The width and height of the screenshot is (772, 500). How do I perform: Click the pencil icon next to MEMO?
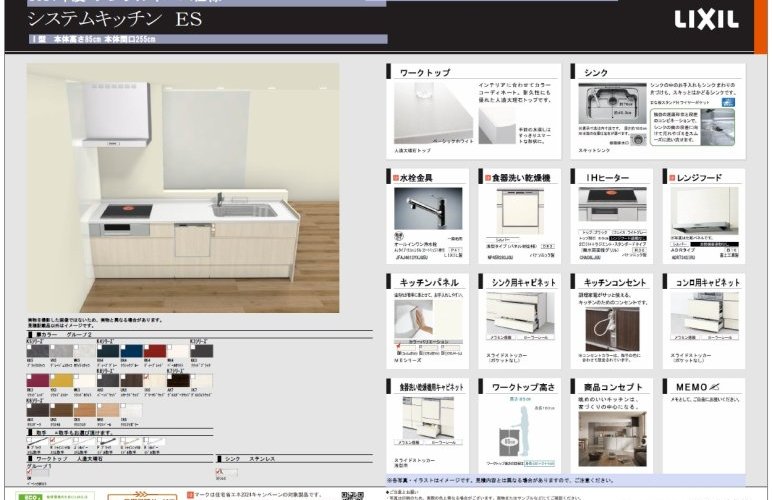(712, 385)
